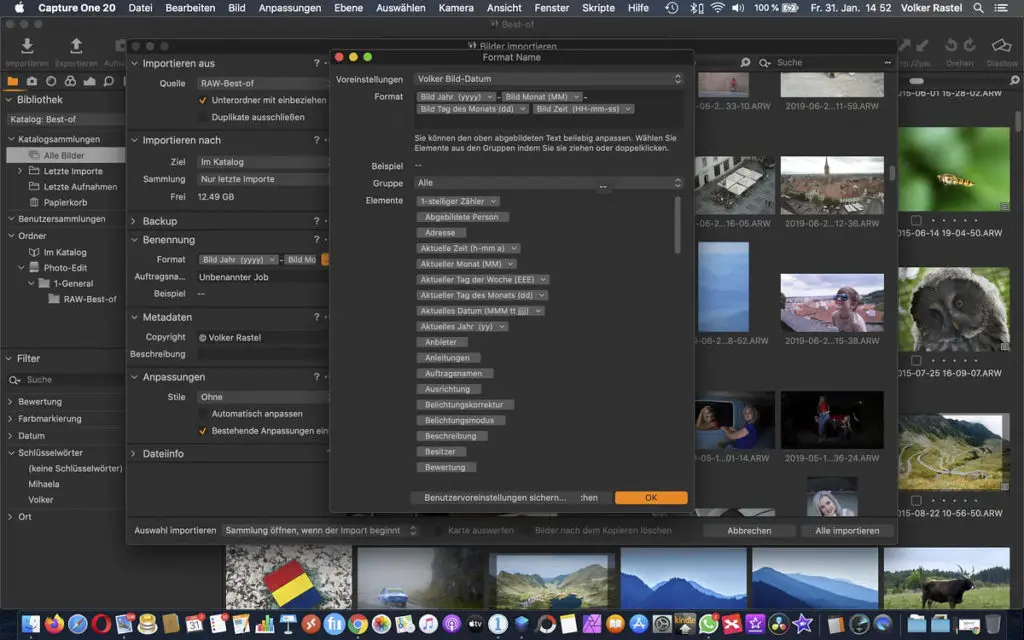
Task: Click the Wi-Fi menu bar icon
Action: [718, 8]
